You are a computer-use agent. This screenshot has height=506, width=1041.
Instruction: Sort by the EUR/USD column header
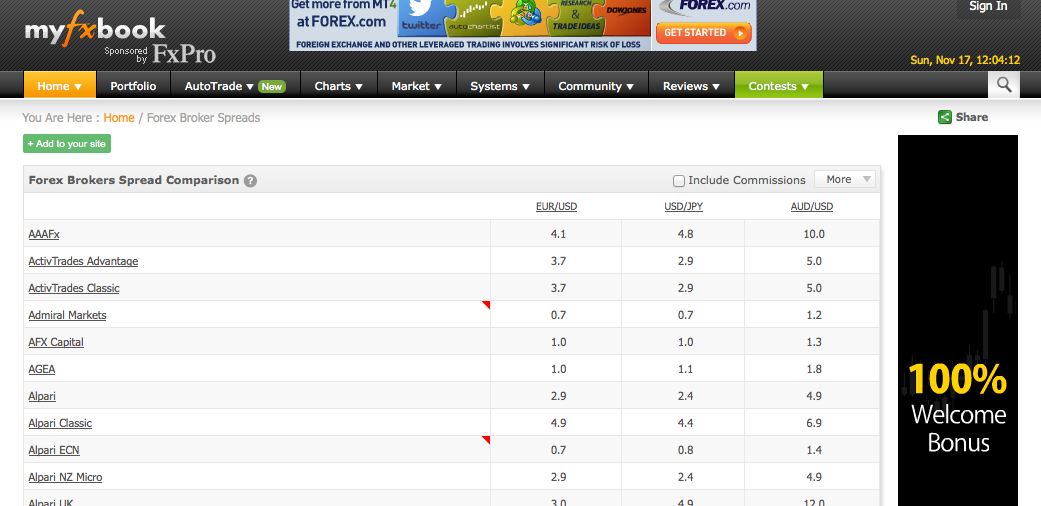click(556, 207)
